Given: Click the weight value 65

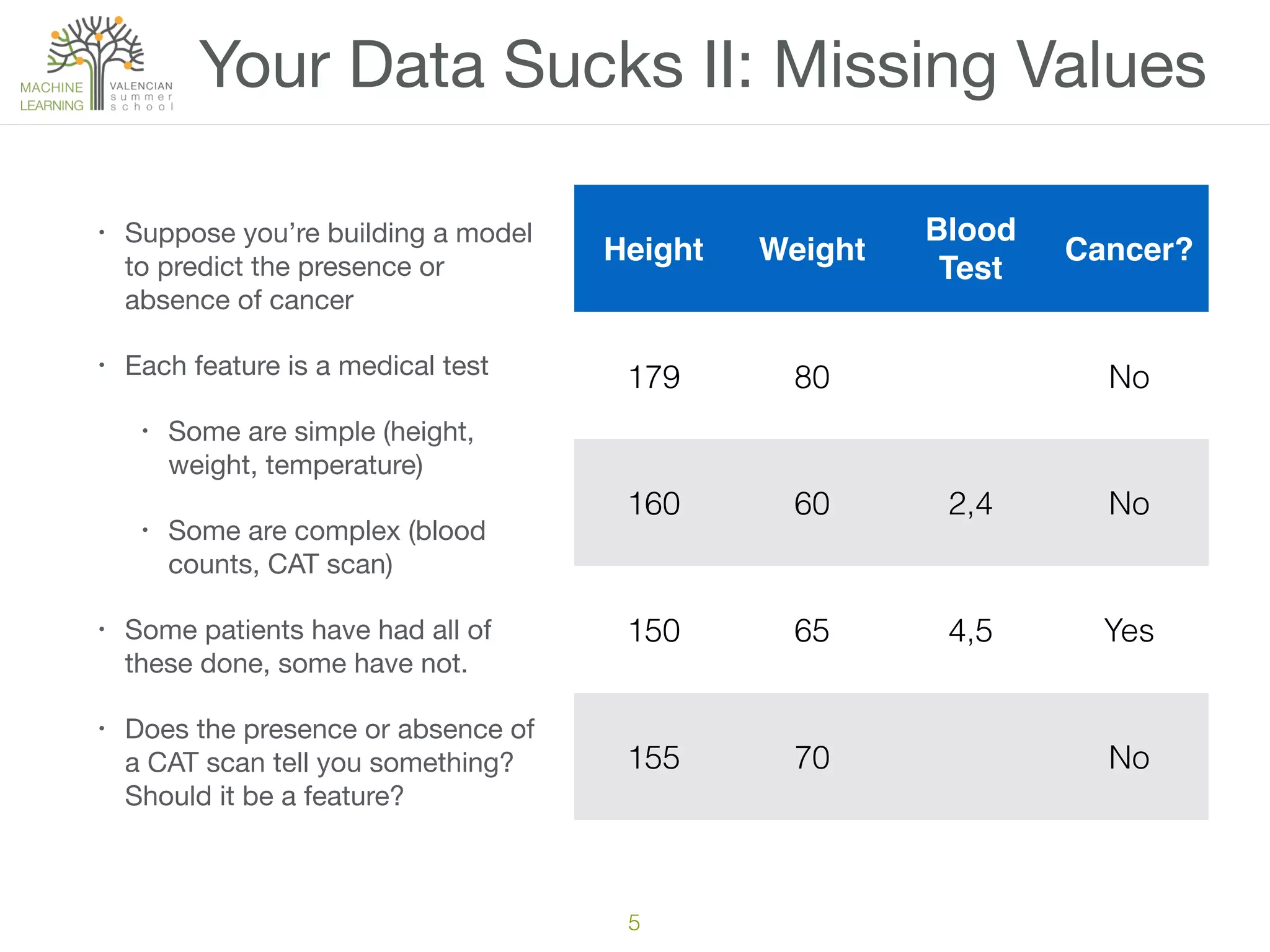Looking at the screenshot, I should (812, 630).
